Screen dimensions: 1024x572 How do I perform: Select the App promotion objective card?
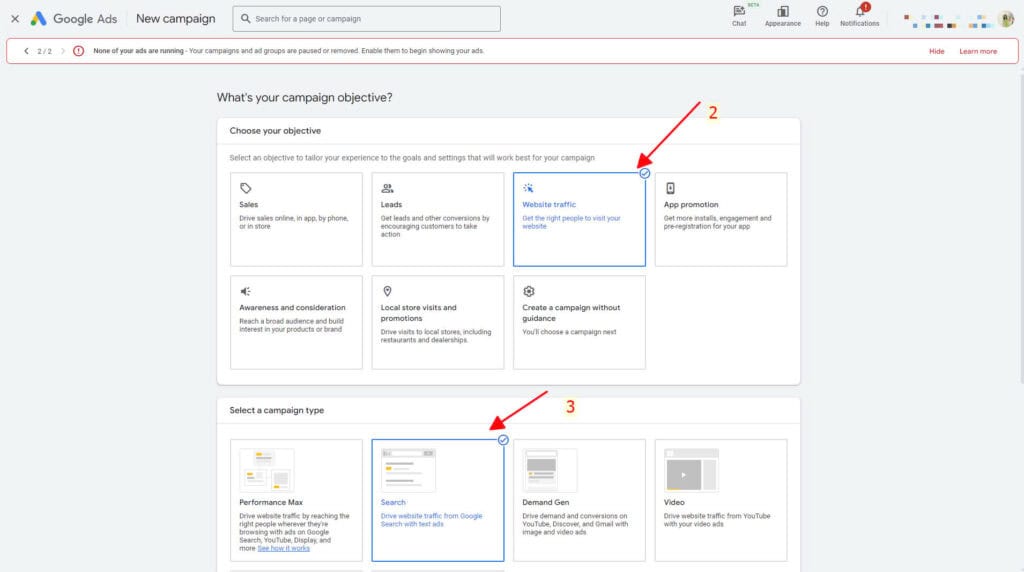click(x=721, y=219)
